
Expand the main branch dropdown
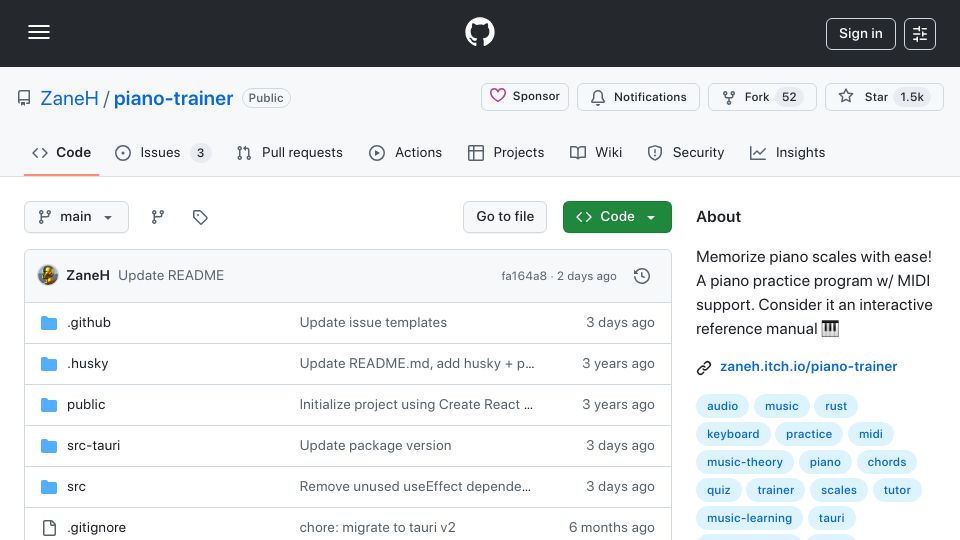[x=77, y=217]
